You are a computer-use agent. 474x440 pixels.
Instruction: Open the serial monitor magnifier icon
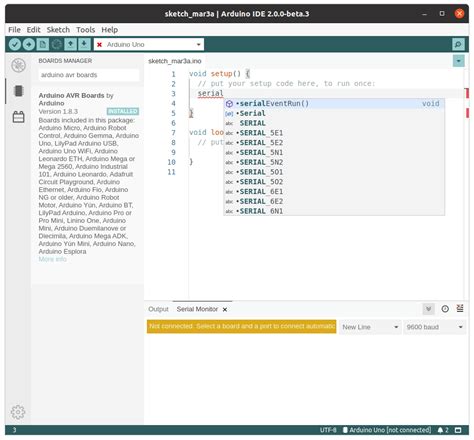point(458,44)
